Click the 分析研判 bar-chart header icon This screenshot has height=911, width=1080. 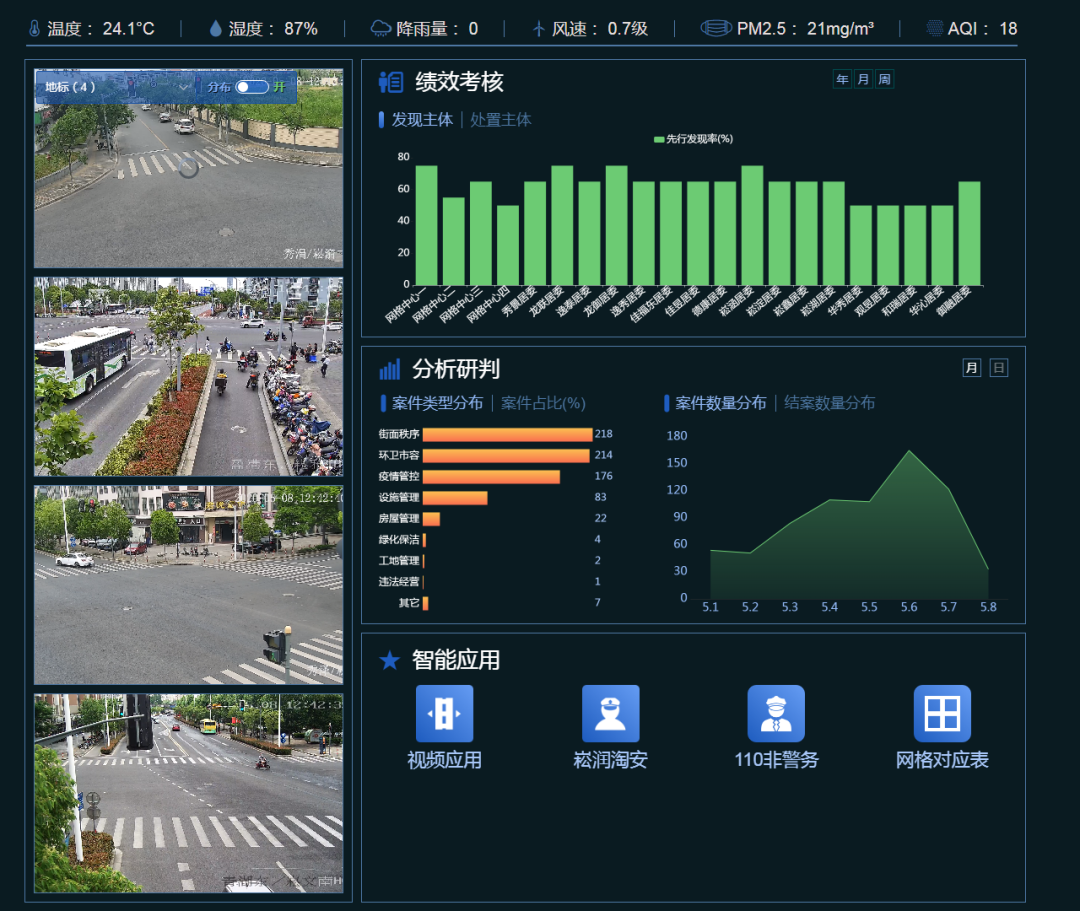[390, 369]
